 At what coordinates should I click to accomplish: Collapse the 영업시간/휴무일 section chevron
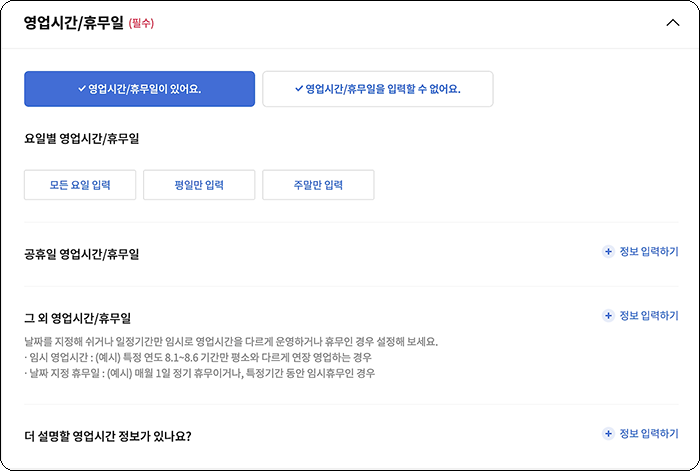[x=673, y=23]
